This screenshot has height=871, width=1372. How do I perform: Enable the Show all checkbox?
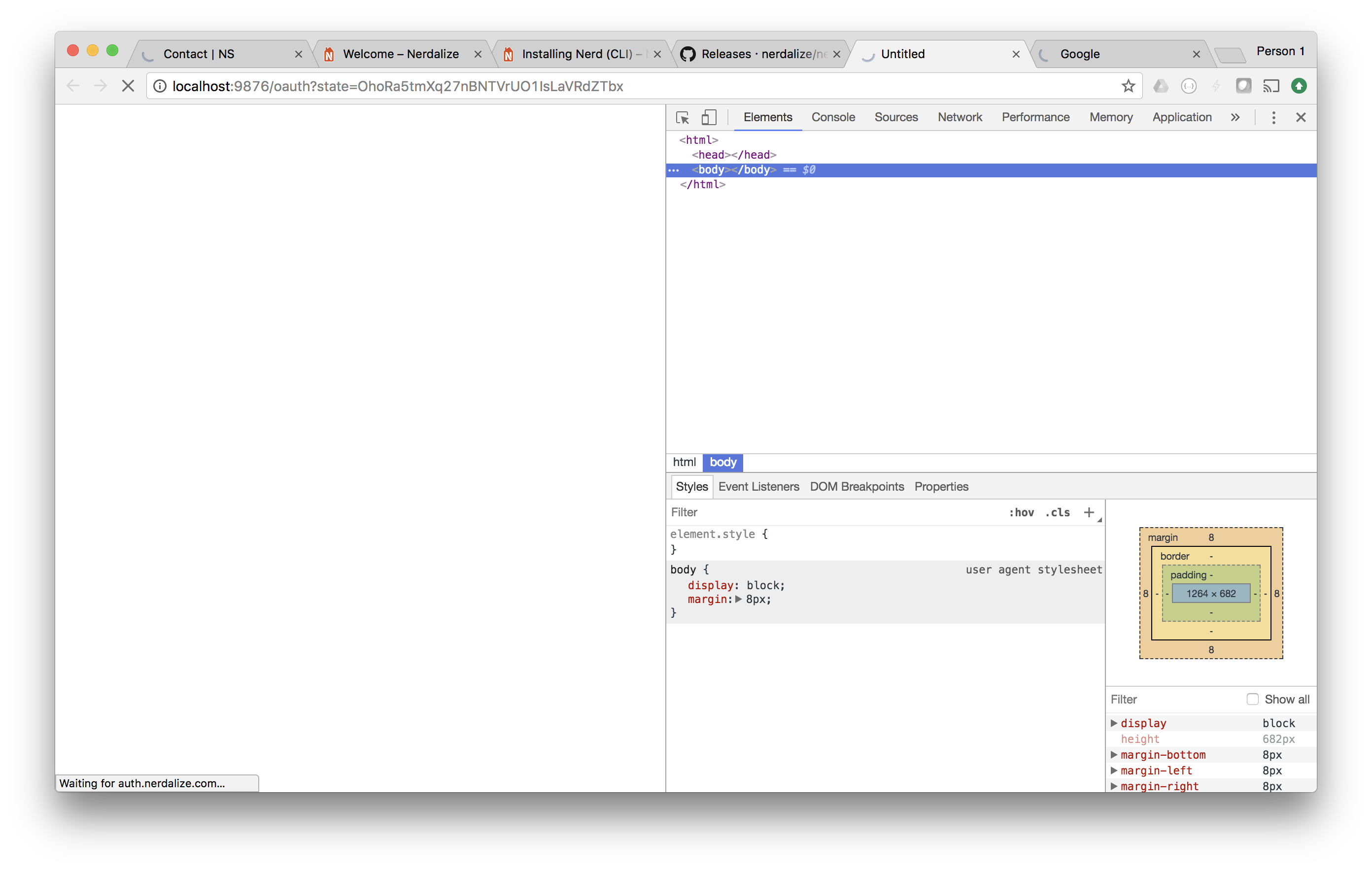coord(1252,699)
